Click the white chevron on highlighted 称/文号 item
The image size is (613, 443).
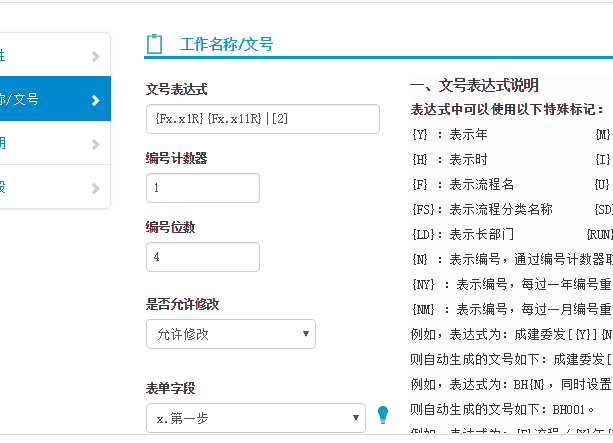click(x=95, y=100)
